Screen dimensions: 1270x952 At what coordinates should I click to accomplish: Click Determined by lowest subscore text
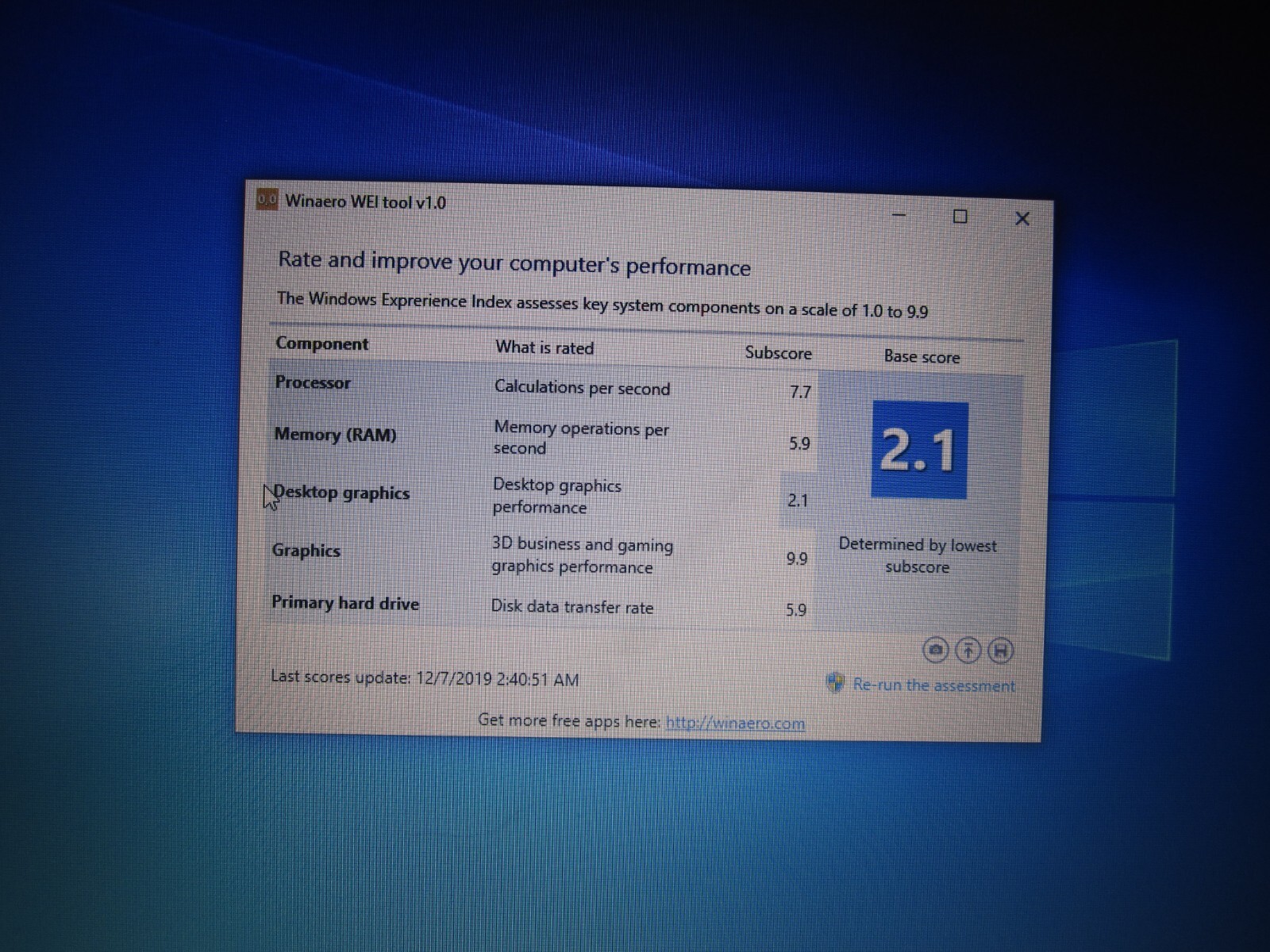coord(918,555)
